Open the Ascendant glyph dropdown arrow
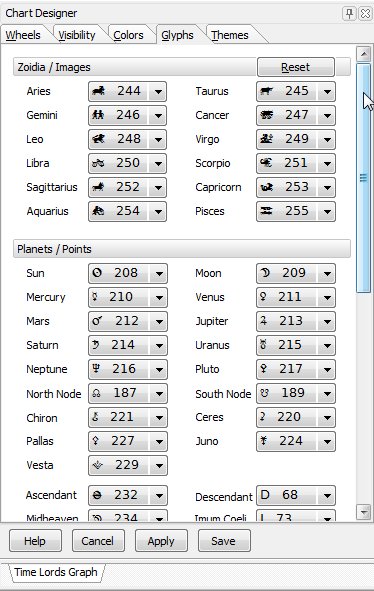 (x=159, y=496)
